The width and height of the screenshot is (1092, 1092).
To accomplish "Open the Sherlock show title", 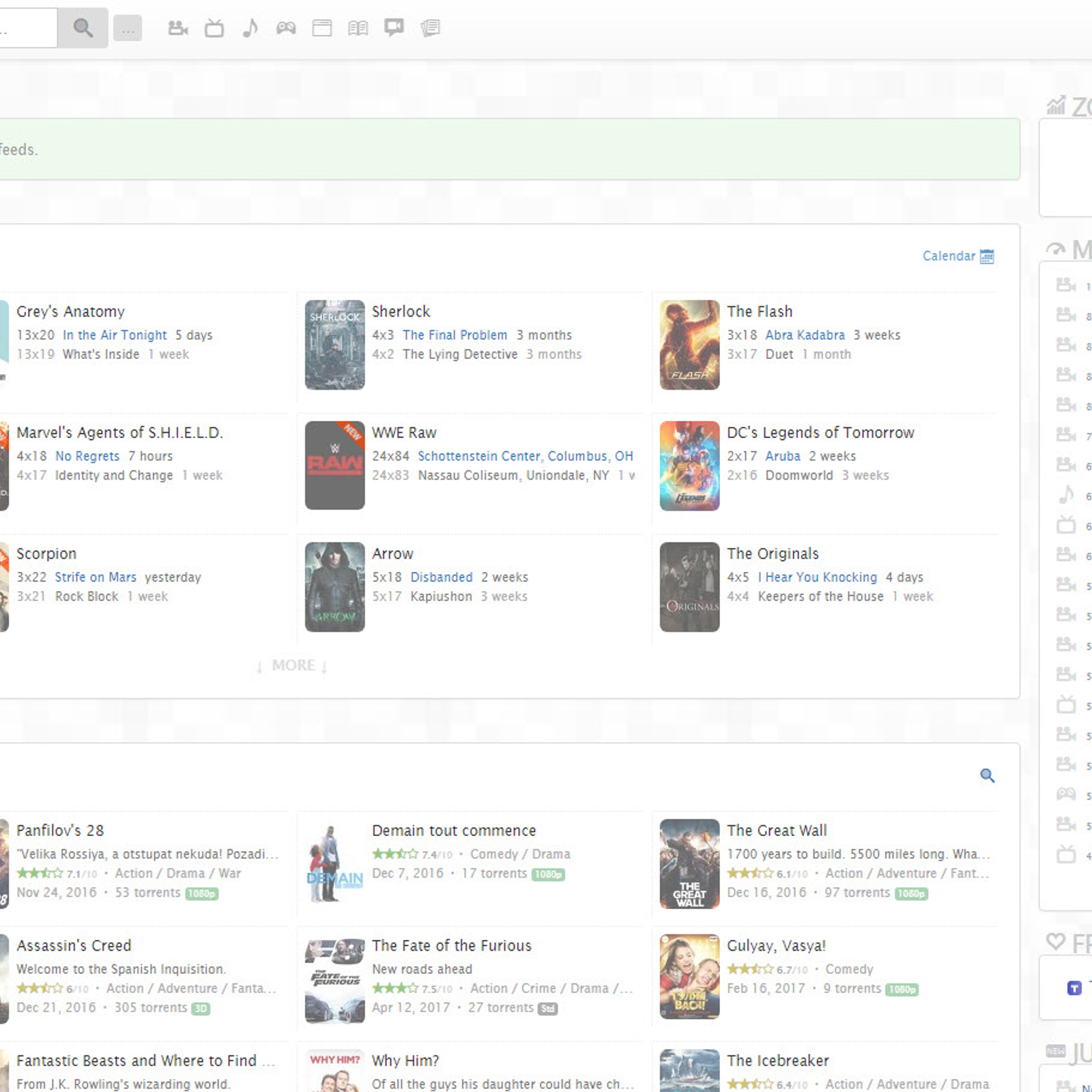I will point(401,311).
